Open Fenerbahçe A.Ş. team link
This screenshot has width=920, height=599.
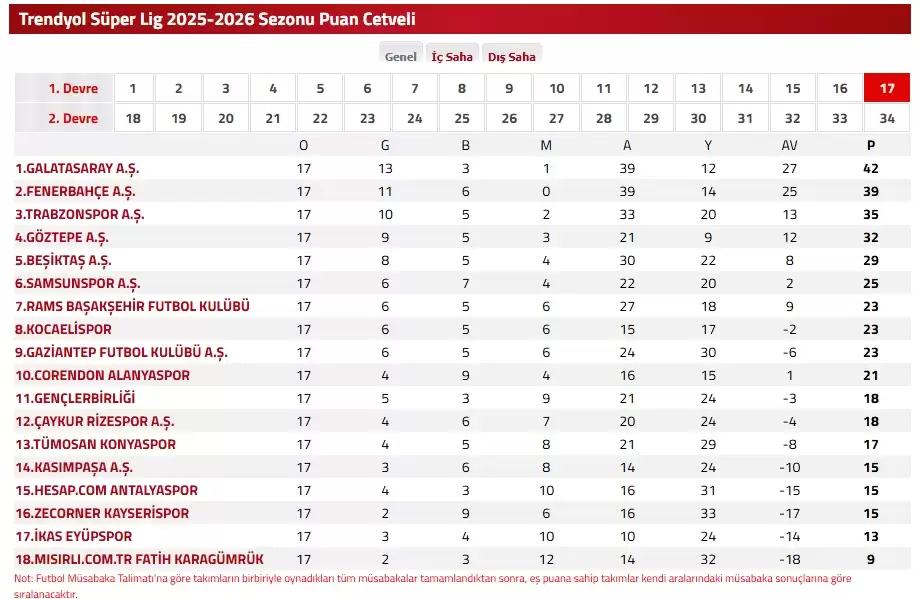tap(75, 191)
